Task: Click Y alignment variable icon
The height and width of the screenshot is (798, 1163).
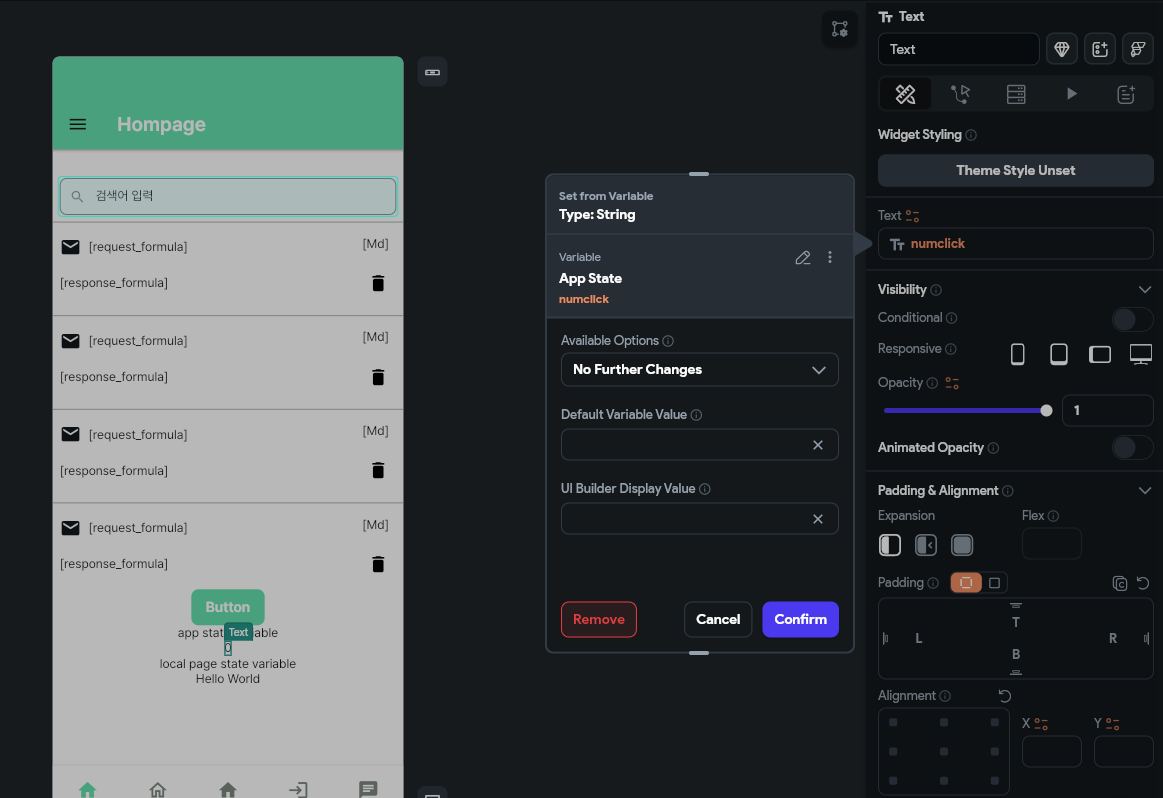Action: point(1112,724)
